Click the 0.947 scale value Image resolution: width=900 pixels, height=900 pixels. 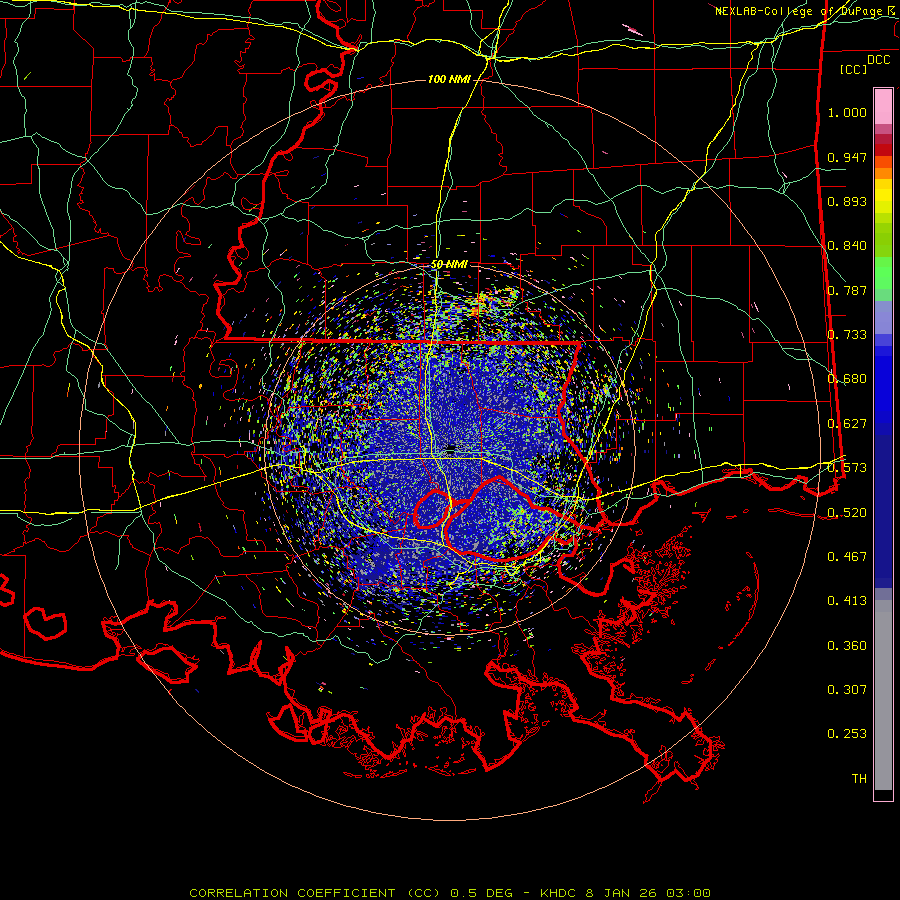coord(847,157)
